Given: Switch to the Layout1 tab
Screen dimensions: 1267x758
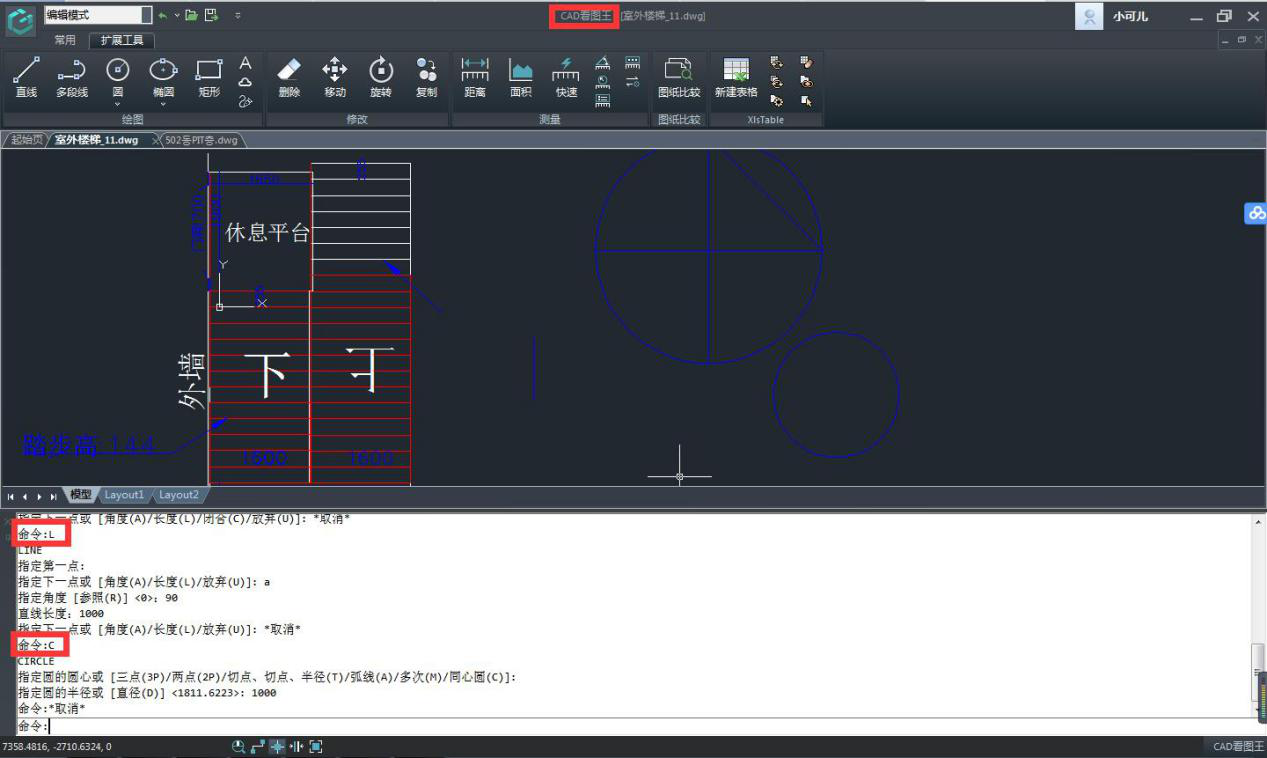Looking at the screenshot, I should [125, 495].
